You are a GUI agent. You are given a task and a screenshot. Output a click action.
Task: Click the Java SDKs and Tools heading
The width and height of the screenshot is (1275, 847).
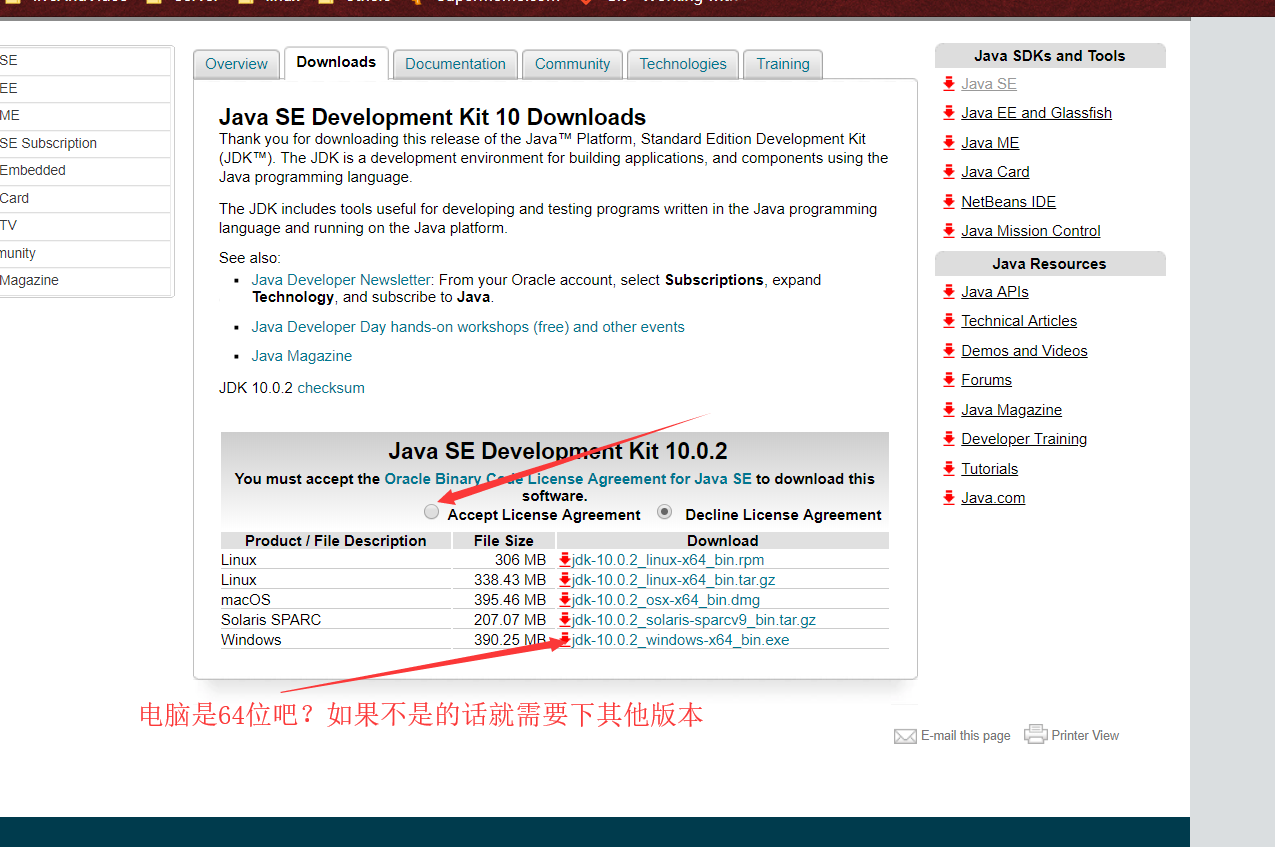[x=1050, y=56]
